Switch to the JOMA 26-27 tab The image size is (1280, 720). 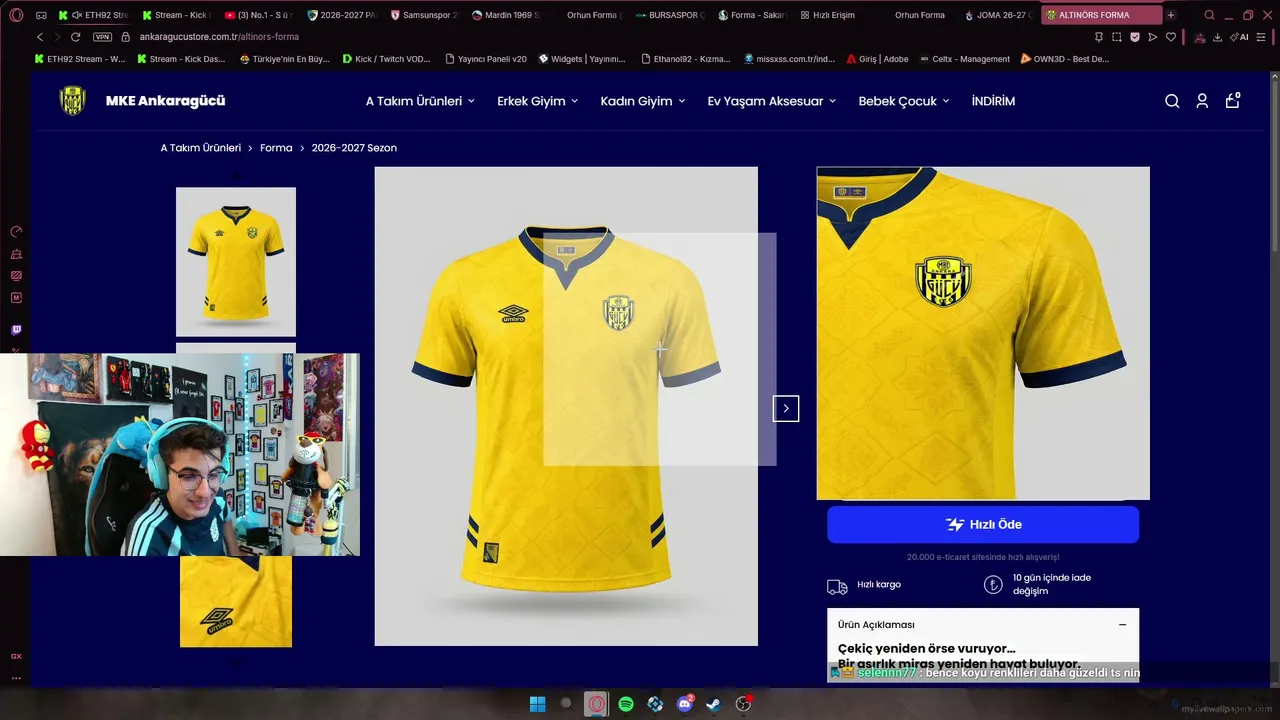(998, 15)
